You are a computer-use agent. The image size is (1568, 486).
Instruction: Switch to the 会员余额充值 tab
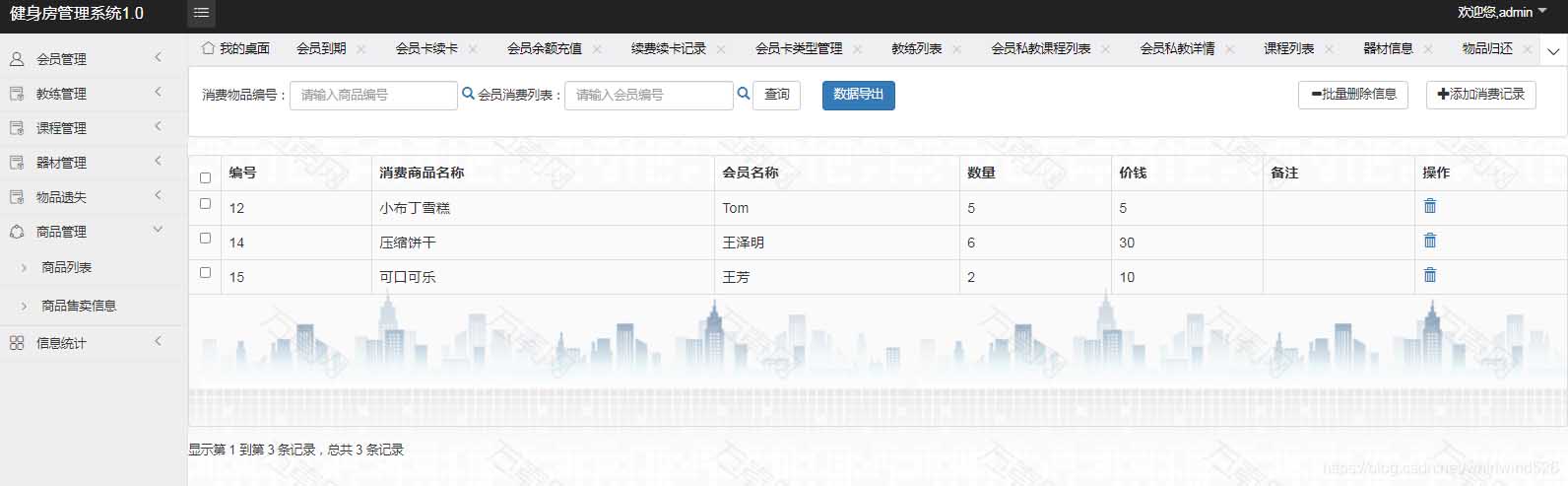pyautogui.click(x=545, y=48)
